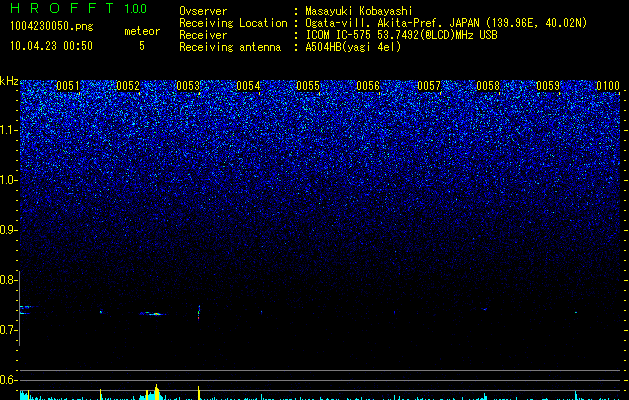Click the HROFFT 1.0.0 title text
Image resolution: width=629 pixels, height=400 pixels.
(x=78, y=8)
